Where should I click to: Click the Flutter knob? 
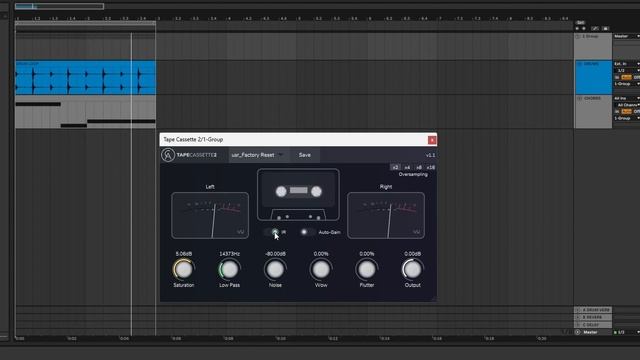[367, 269]
